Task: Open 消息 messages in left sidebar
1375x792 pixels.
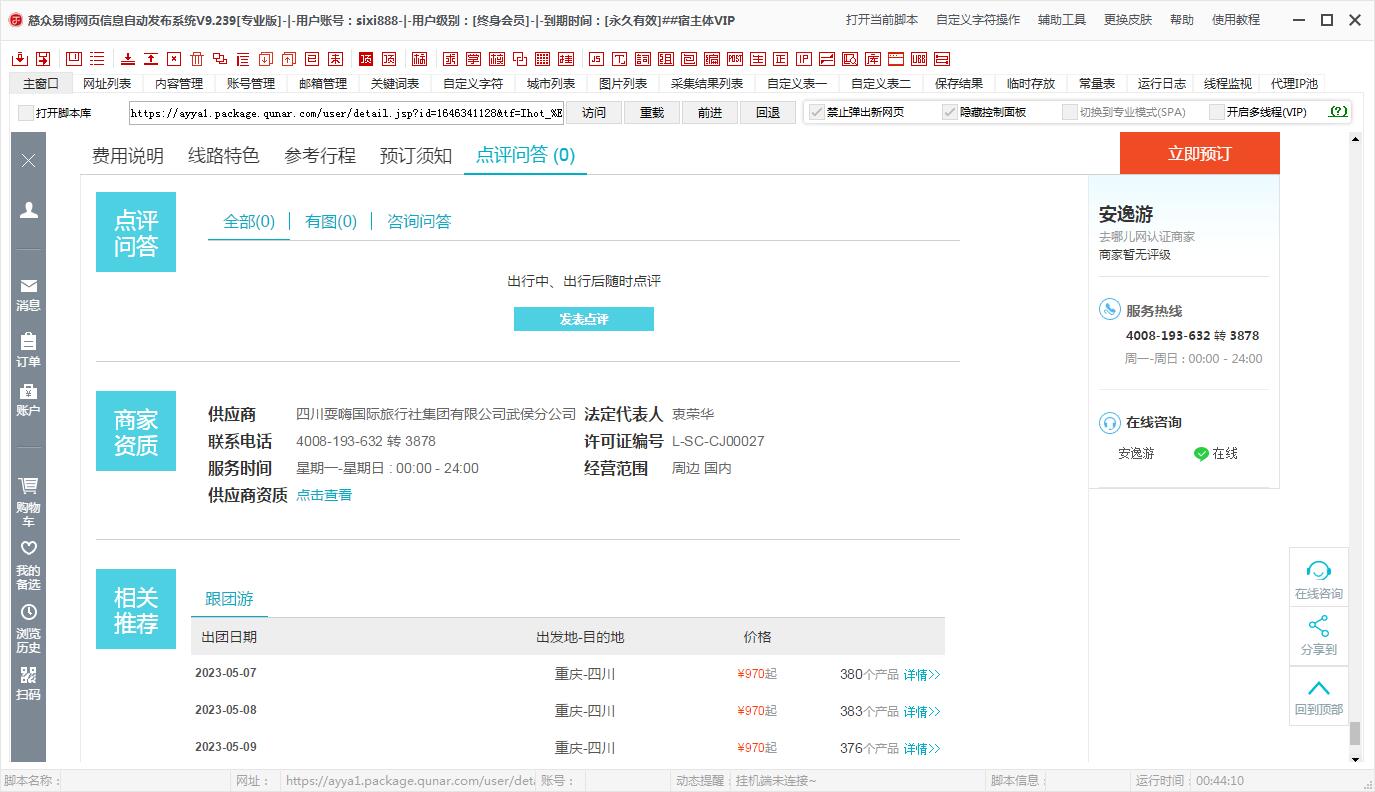Action: (x=28, y=295)
